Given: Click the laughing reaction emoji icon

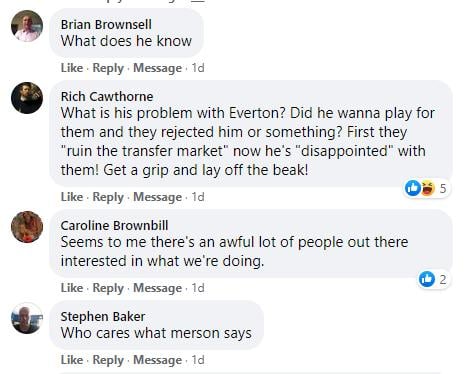Looking at the screenshot, I should 428,188.
